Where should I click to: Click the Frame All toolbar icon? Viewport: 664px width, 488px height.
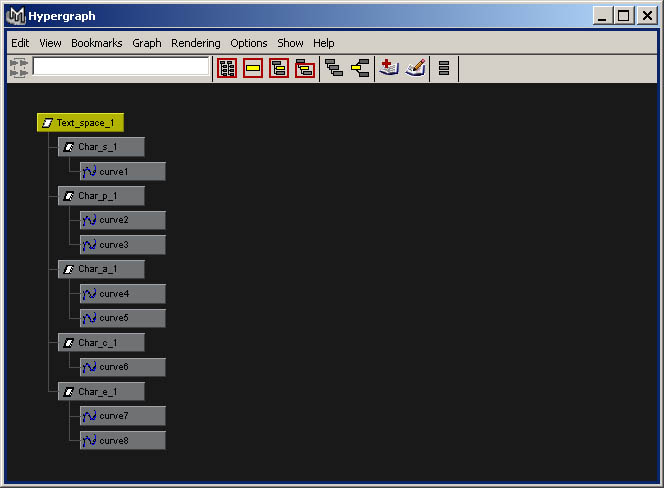click(227, 68)
